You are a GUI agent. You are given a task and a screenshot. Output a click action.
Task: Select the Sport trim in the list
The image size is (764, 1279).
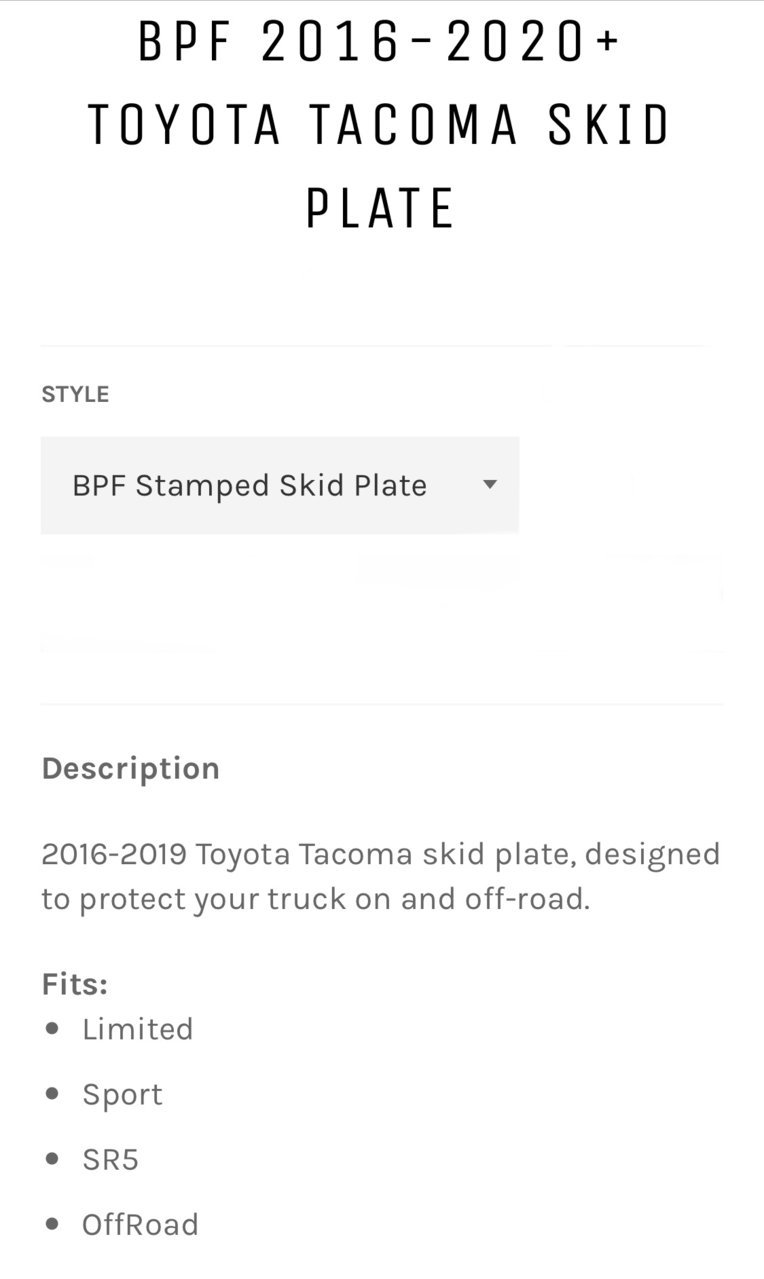pos(122,1094)
